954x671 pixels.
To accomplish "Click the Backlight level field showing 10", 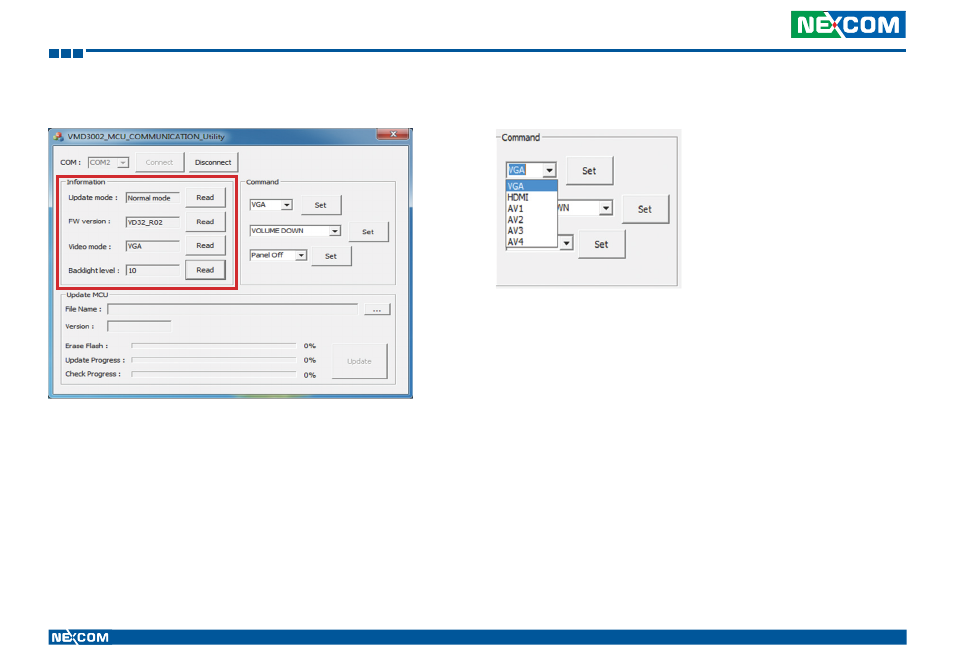I will click(x=153, y=270).
